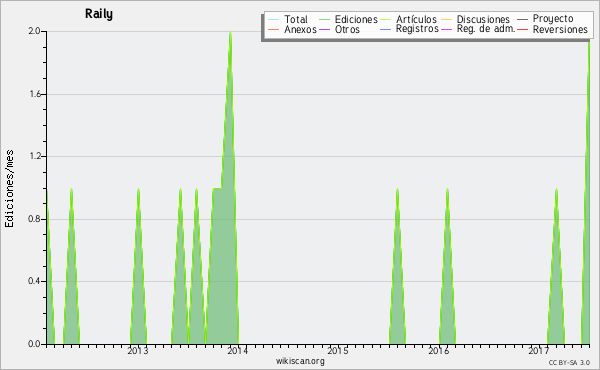The width and height of the screenshot is (600, 370).
Task: Click the 0.8 y-axis value
Action: pos(34,219)
